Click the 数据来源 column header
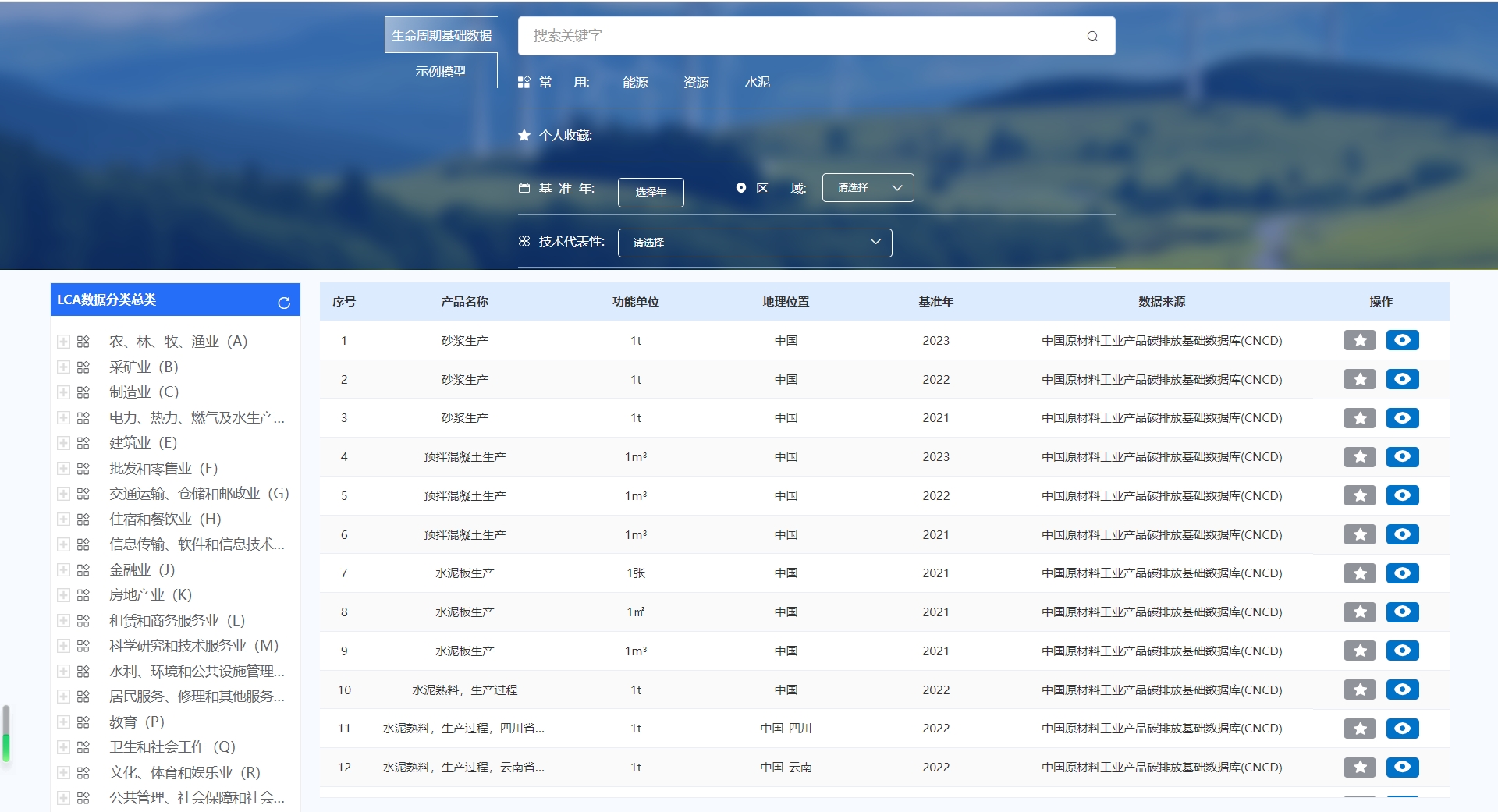 (x=1162, y=302)
